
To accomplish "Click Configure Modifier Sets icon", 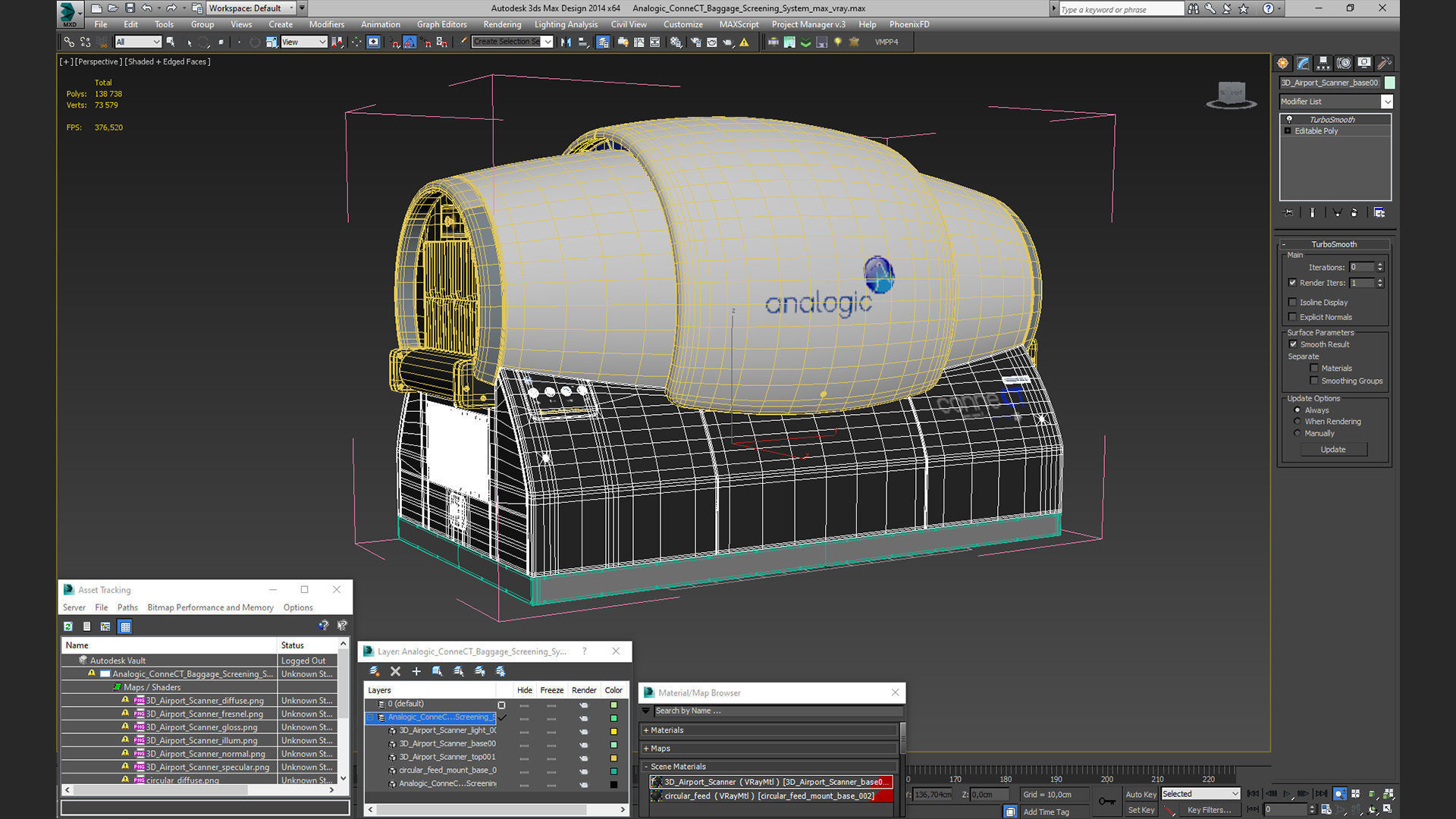I will [1379, 213].
